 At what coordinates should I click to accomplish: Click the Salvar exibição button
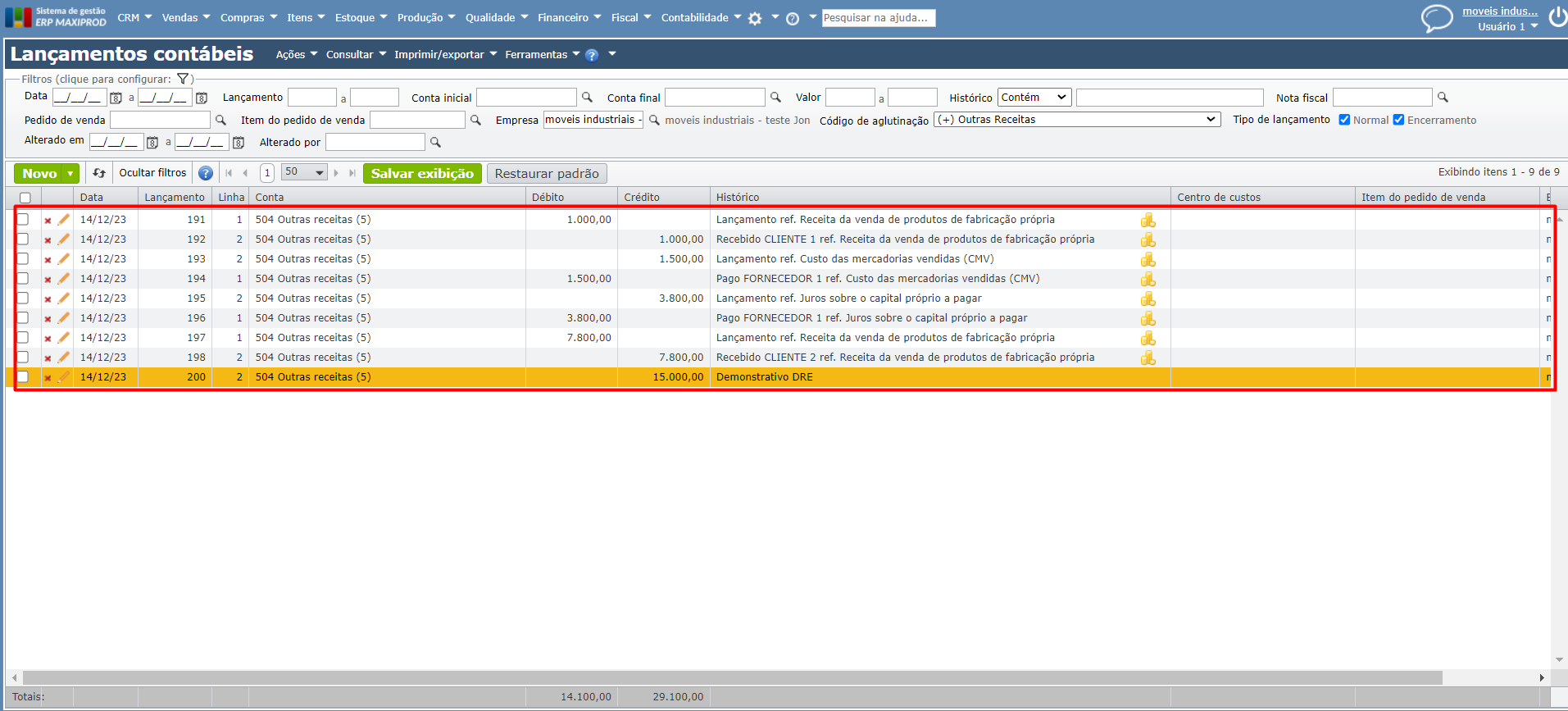(x=422, y=173)
